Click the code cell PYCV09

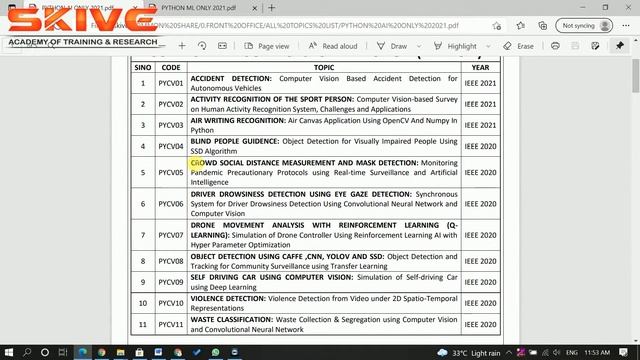(x=171, y=282)
